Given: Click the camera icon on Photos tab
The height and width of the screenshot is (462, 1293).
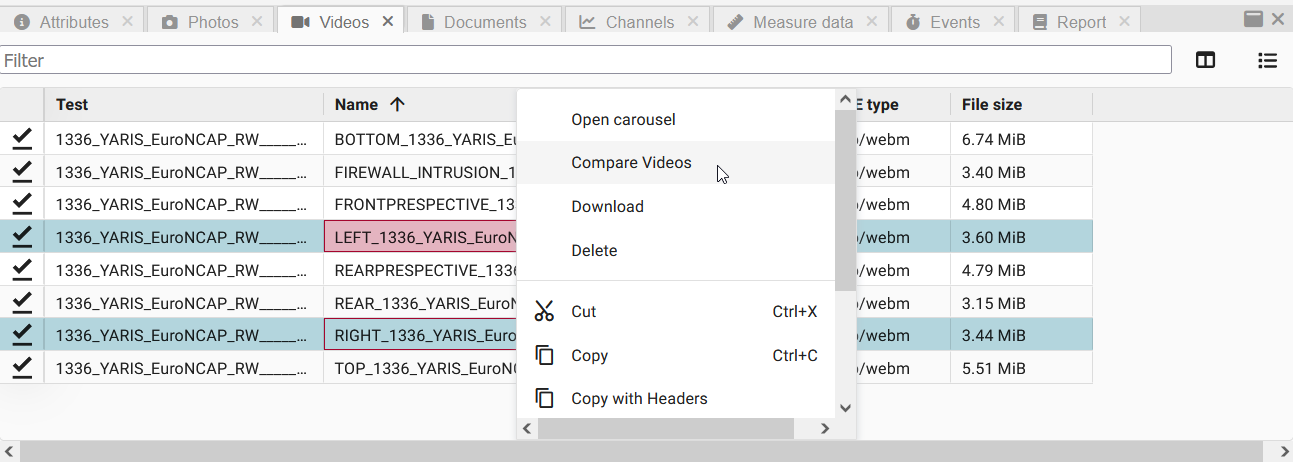Looking at the screenshot, I should (170, 21).
